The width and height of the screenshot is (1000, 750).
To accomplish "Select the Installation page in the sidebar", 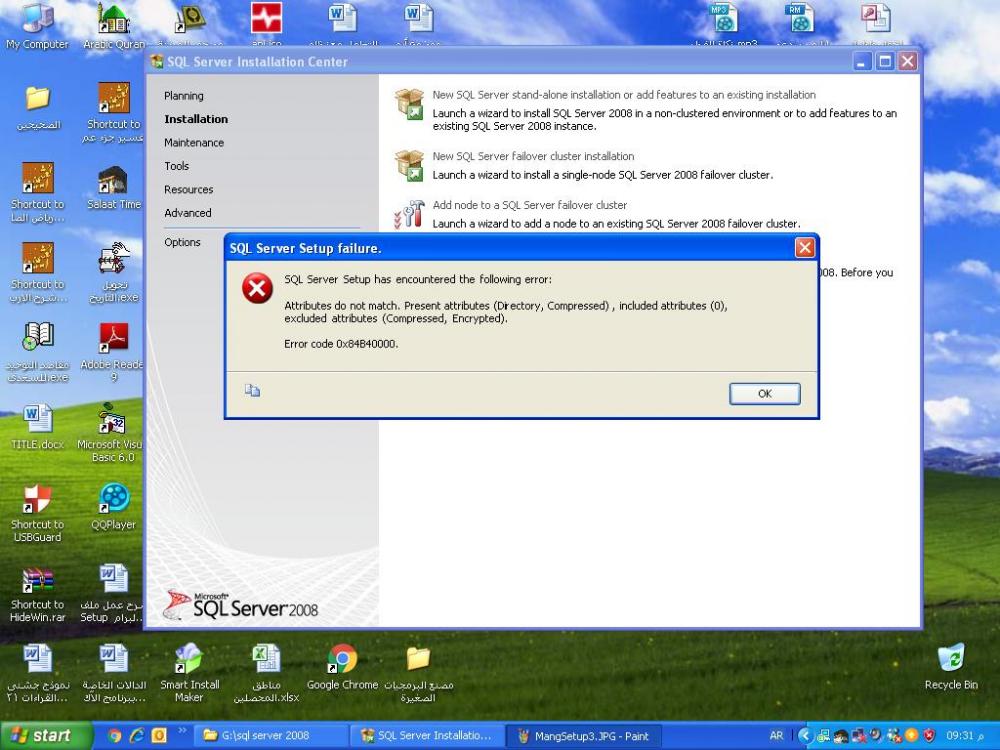I will pos(196,119).
